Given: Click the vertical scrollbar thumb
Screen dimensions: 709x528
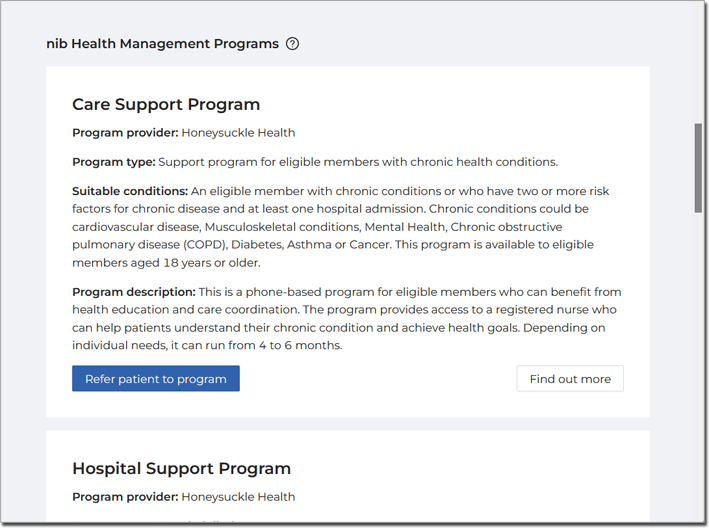Looking at the screenshot, I should (698, 167).
